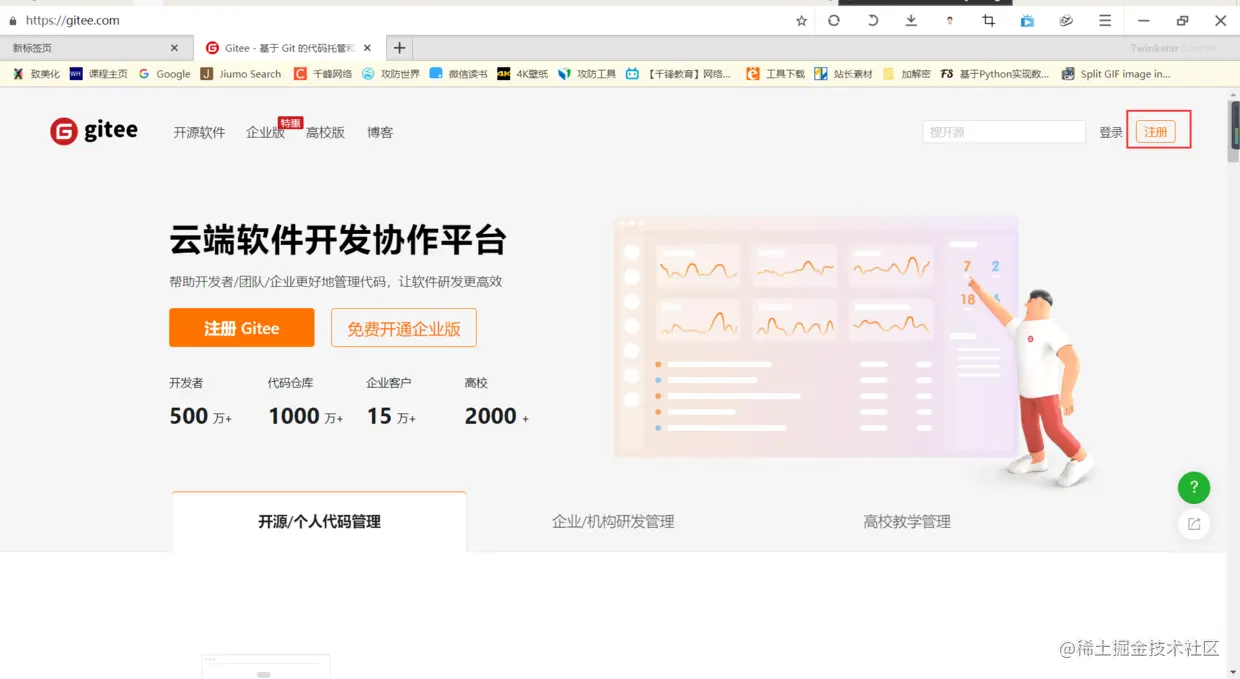Click the small red avatar toolbar icon

point(950,21)
